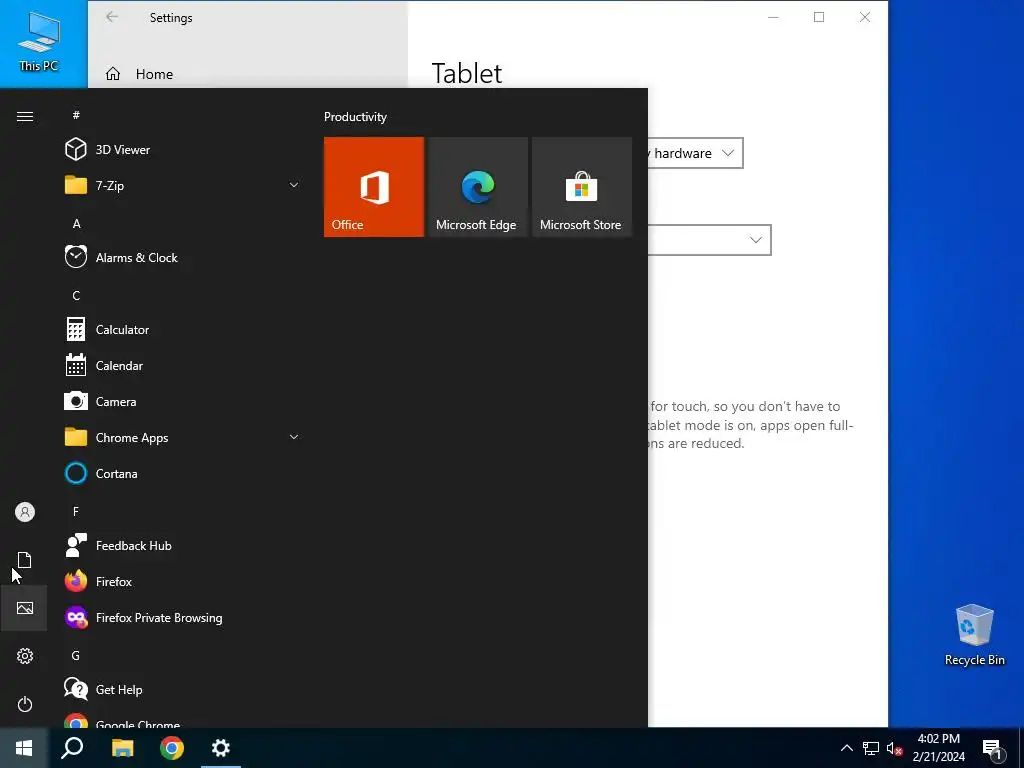Image resolution: width=1024 pixels, height=768 pixels.
Task: Click the F letter section header
Action: 76,511
